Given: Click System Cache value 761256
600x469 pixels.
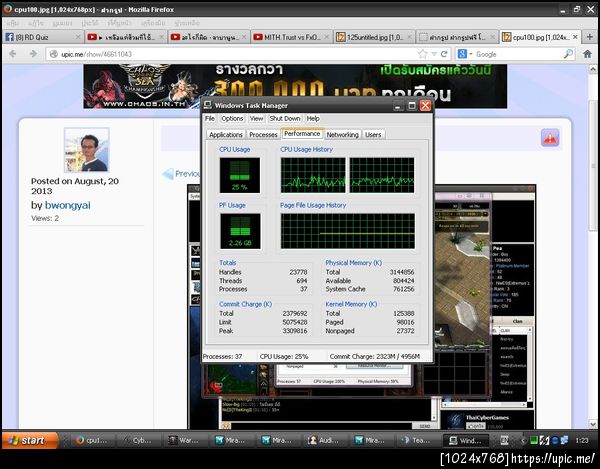Looking at the screenshot, I should pos(404,289).
